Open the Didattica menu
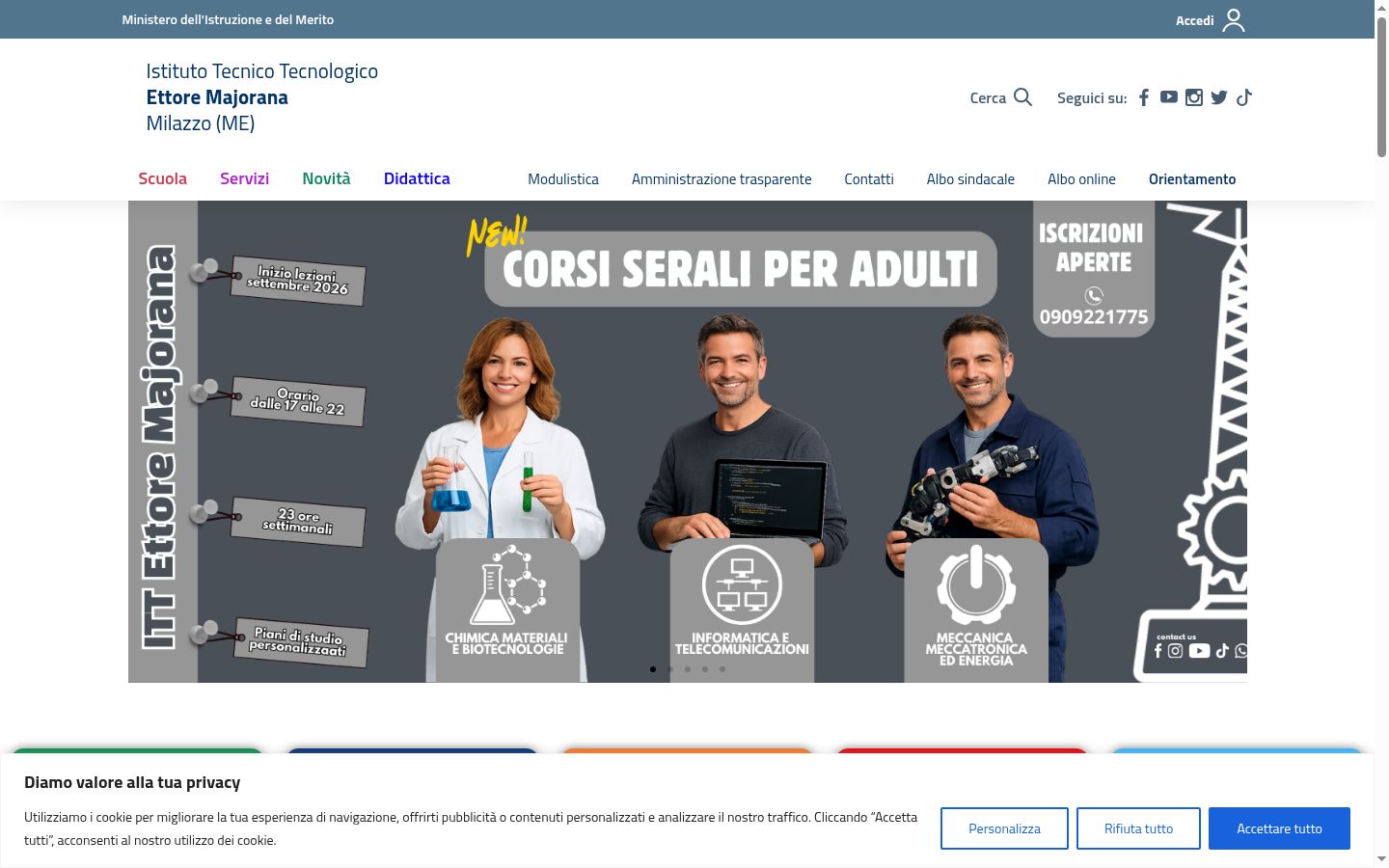Image resolution: width=1389 pixels, height=868 pixels. click(x=417, y=178)
